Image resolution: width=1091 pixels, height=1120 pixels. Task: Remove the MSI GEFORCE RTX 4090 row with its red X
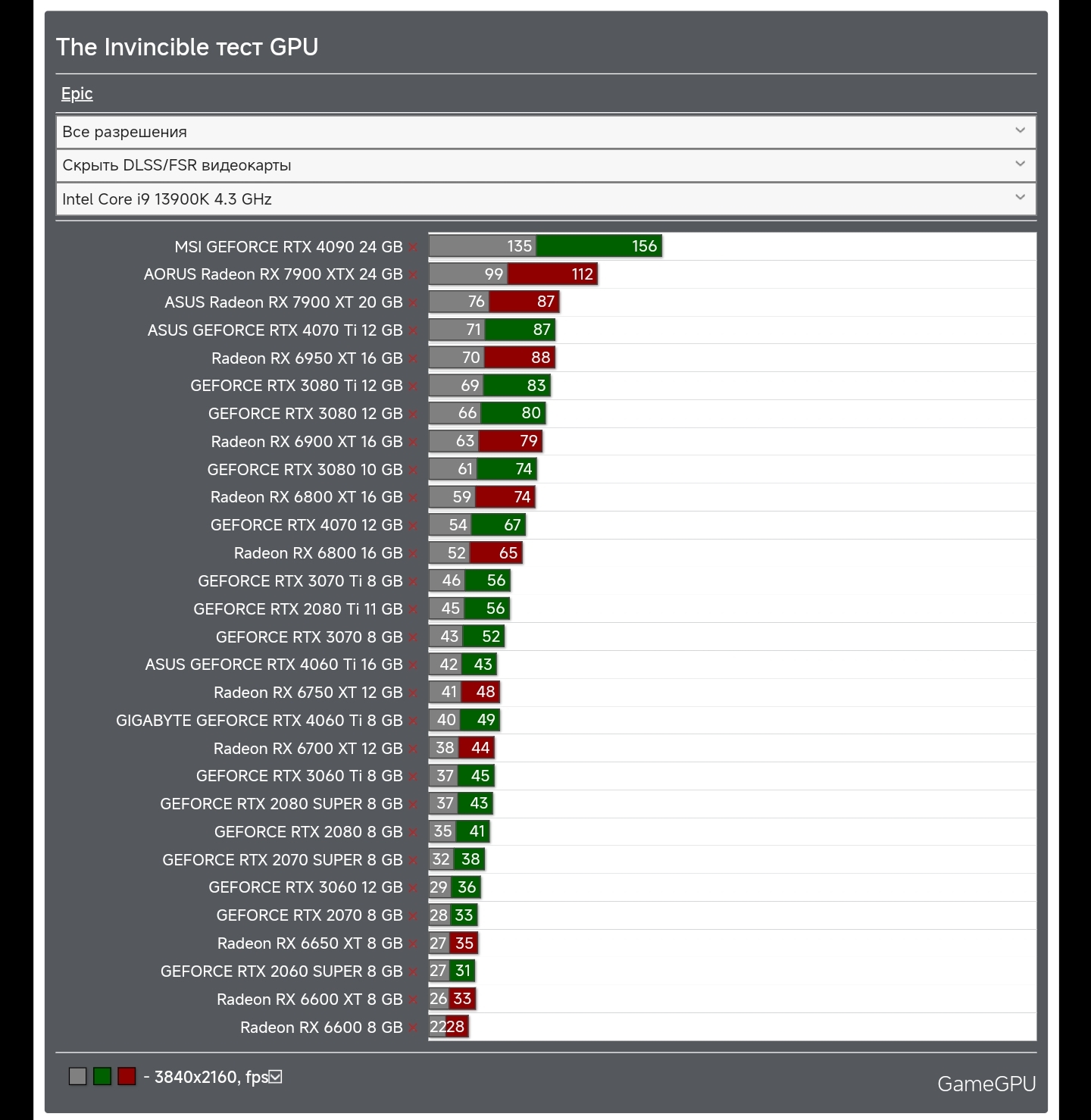pos(413,248)
